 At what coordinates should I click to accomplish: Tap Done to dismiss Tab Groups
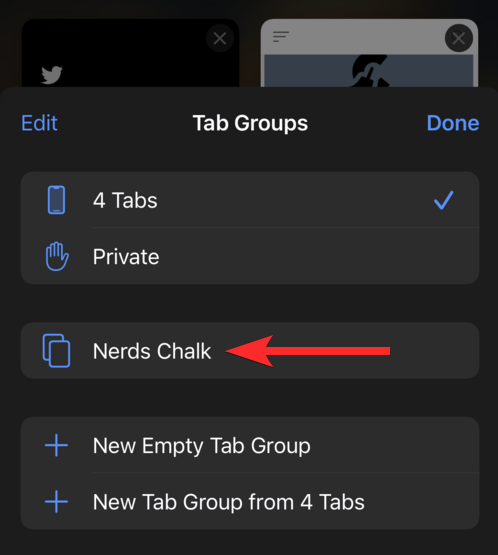(x=453, y=123)
